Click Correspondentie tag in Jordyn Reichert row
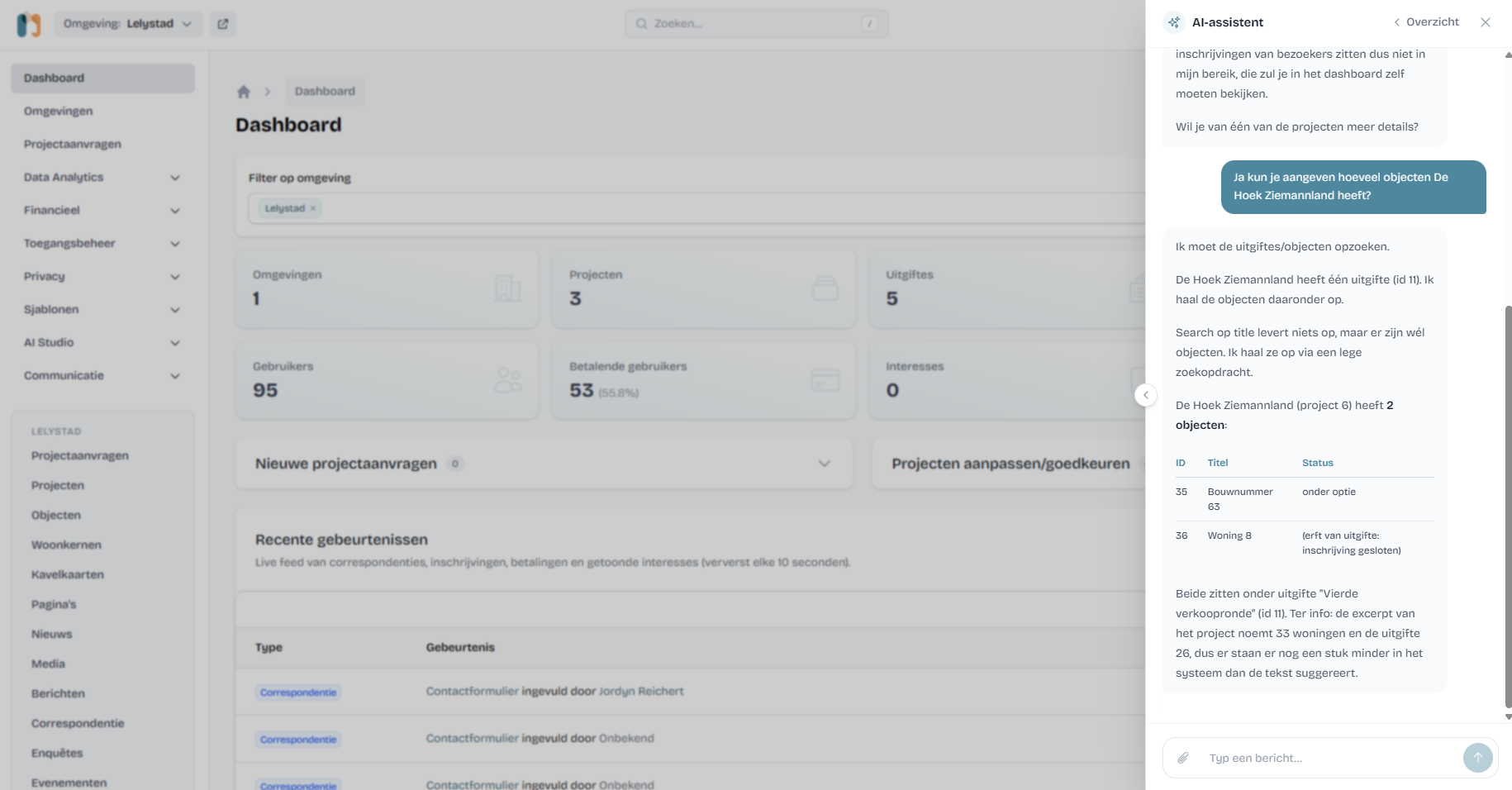Viewport: 1512px width, 790px height. pos(298,692)
